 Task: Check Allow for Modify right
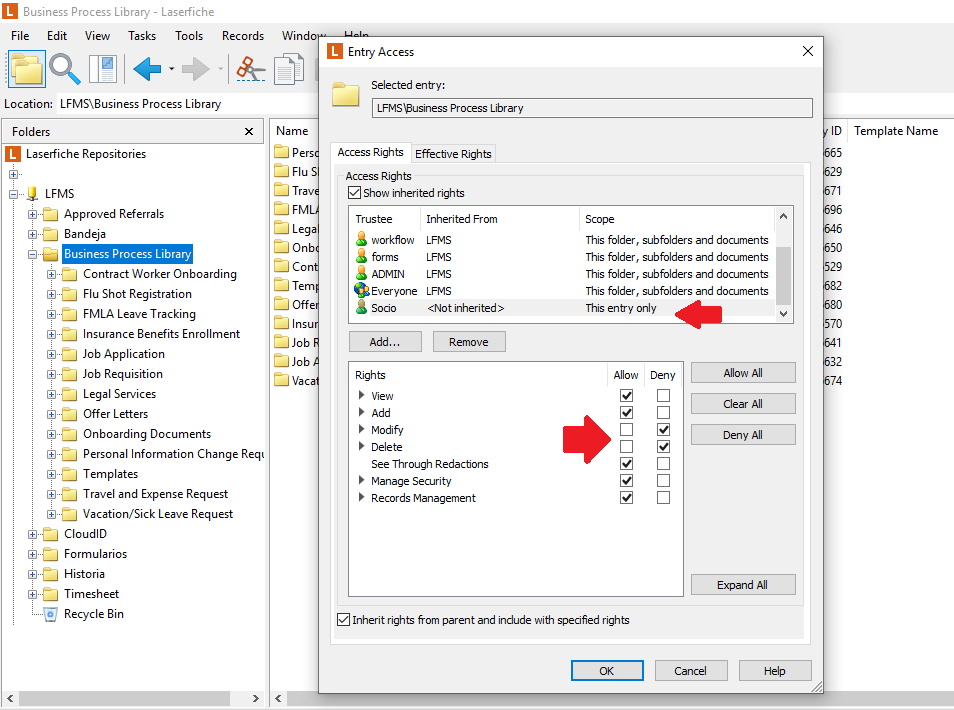(626, 430)
